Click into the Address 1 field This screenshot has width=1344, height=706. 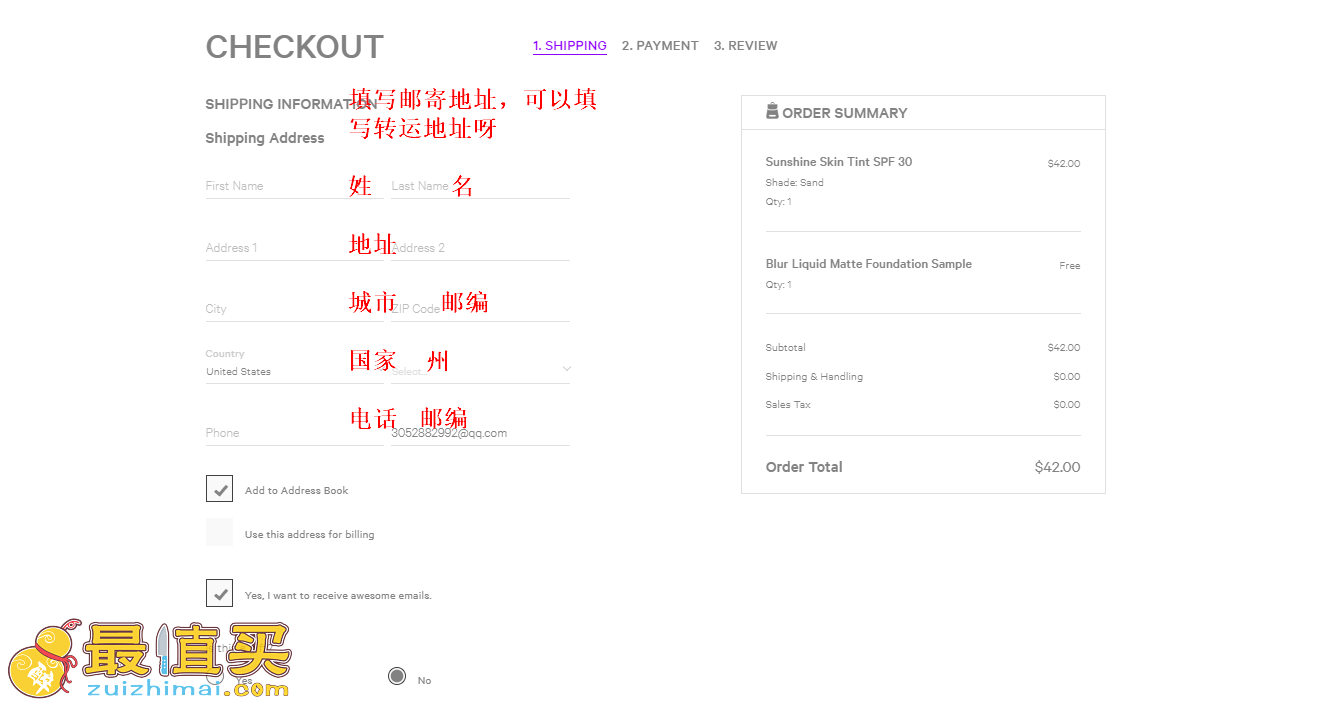pos(295,248)
